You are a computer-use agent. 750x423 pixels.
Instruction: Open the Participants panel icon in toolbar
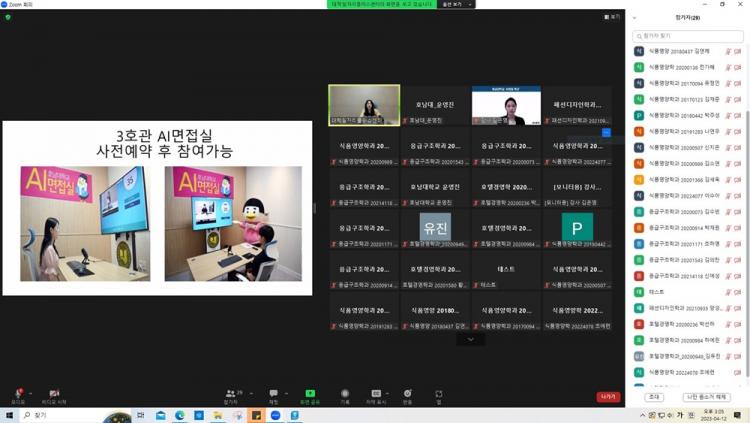coord(231,394)
